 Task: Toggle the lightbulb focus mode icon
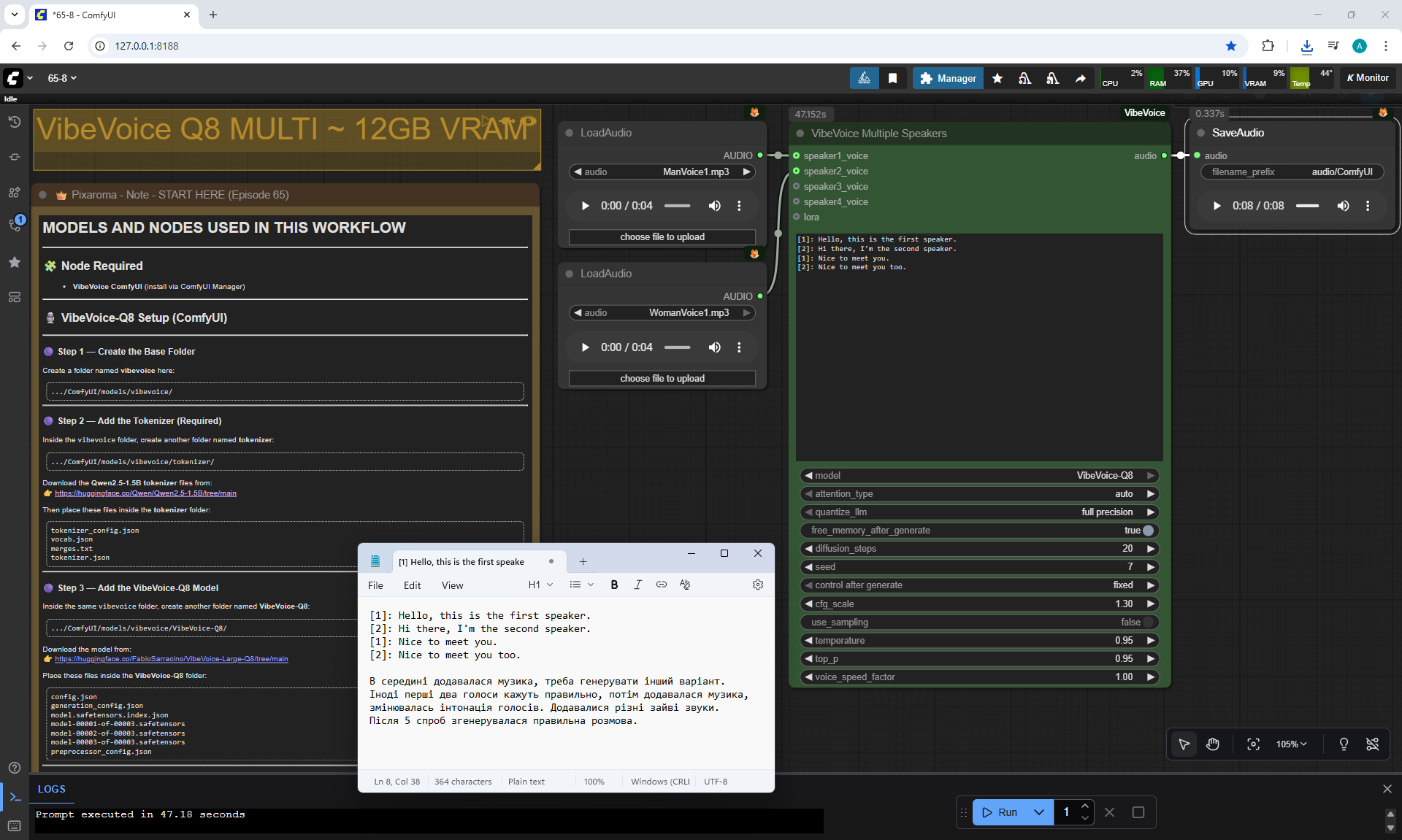[x=1343, y=744]
